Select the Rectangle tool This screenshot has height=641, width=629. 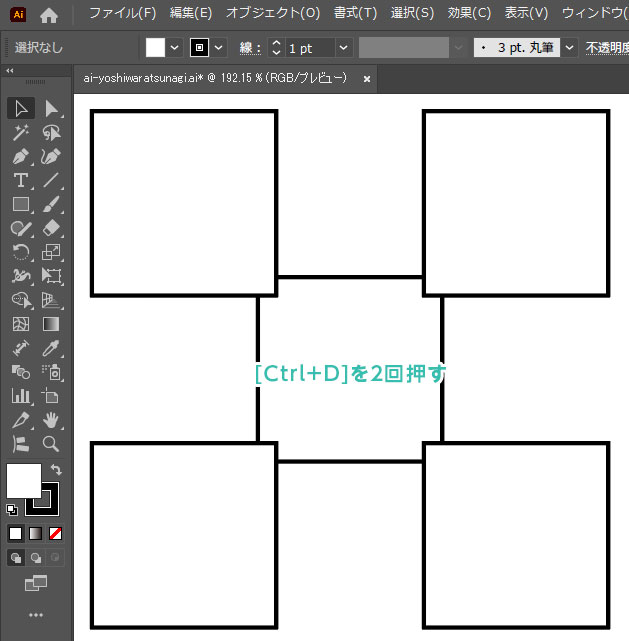(21, 204)
